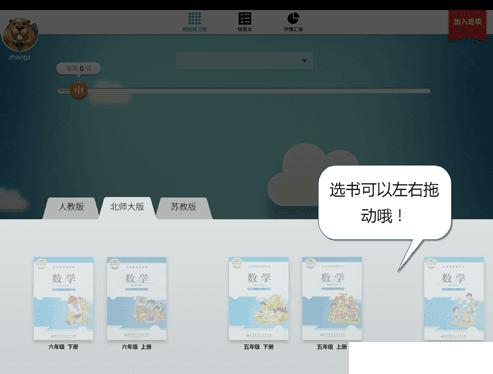Click the round brown slider handle

point(79,90)
